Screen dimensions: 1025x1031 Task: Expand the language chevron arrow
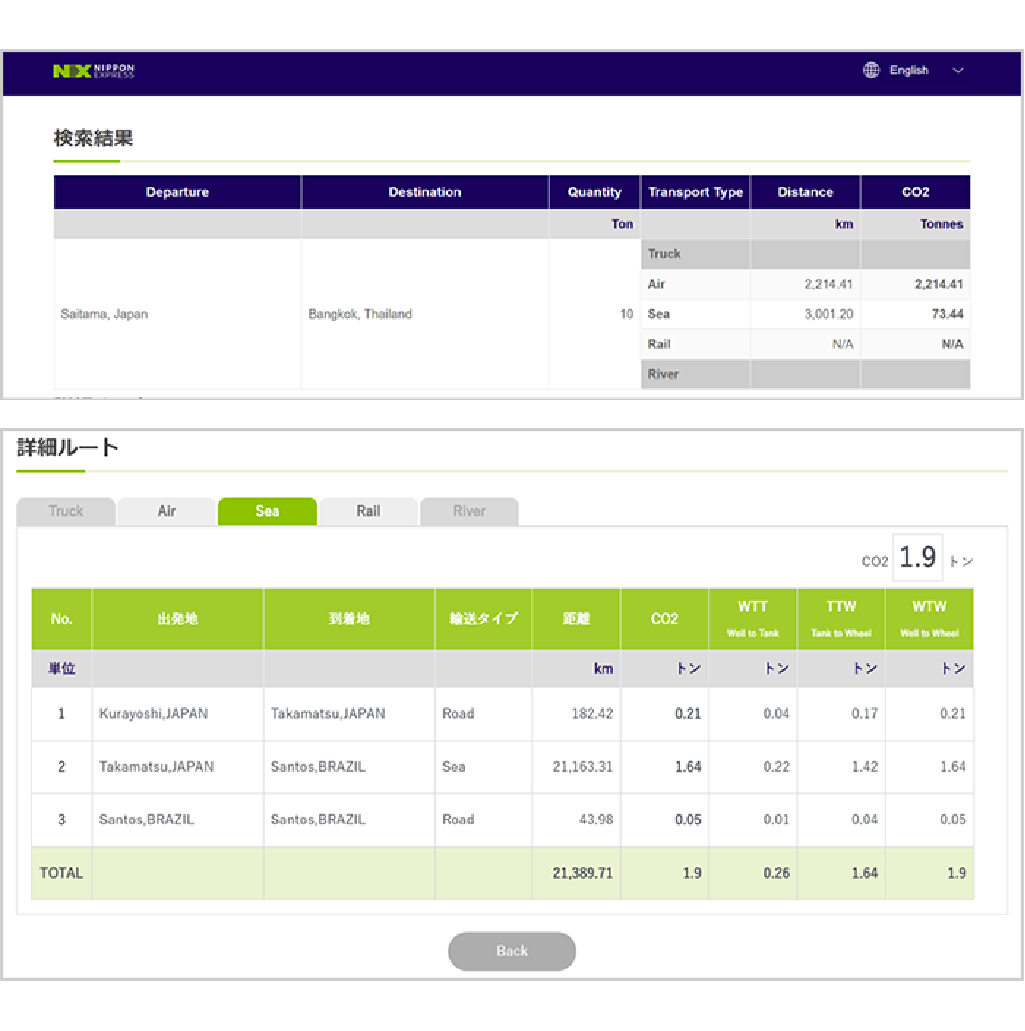(958, 70)
